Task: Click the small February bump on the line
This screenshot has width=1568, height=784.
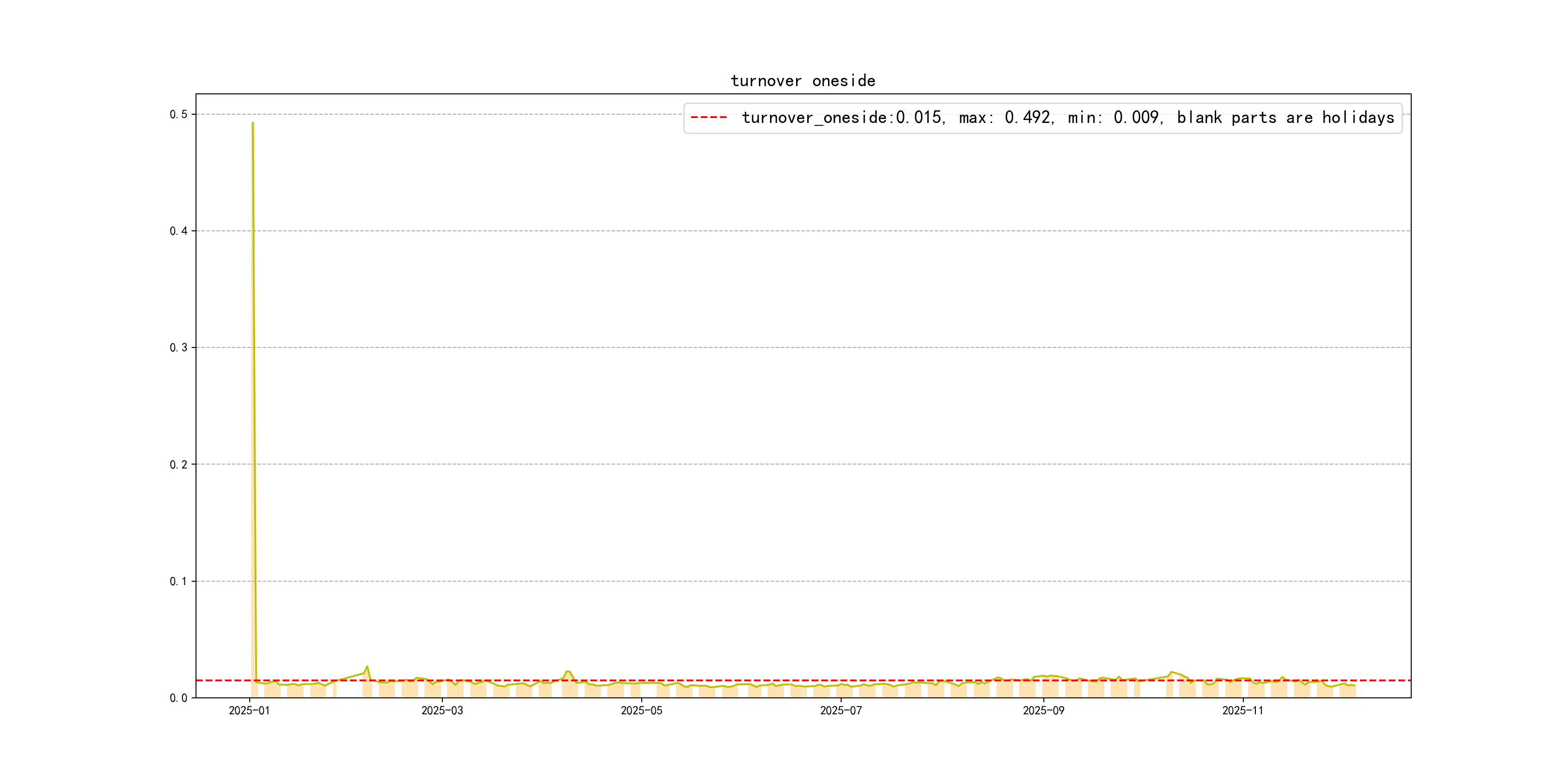Action: pyautogui.click(x=367, y=667)
